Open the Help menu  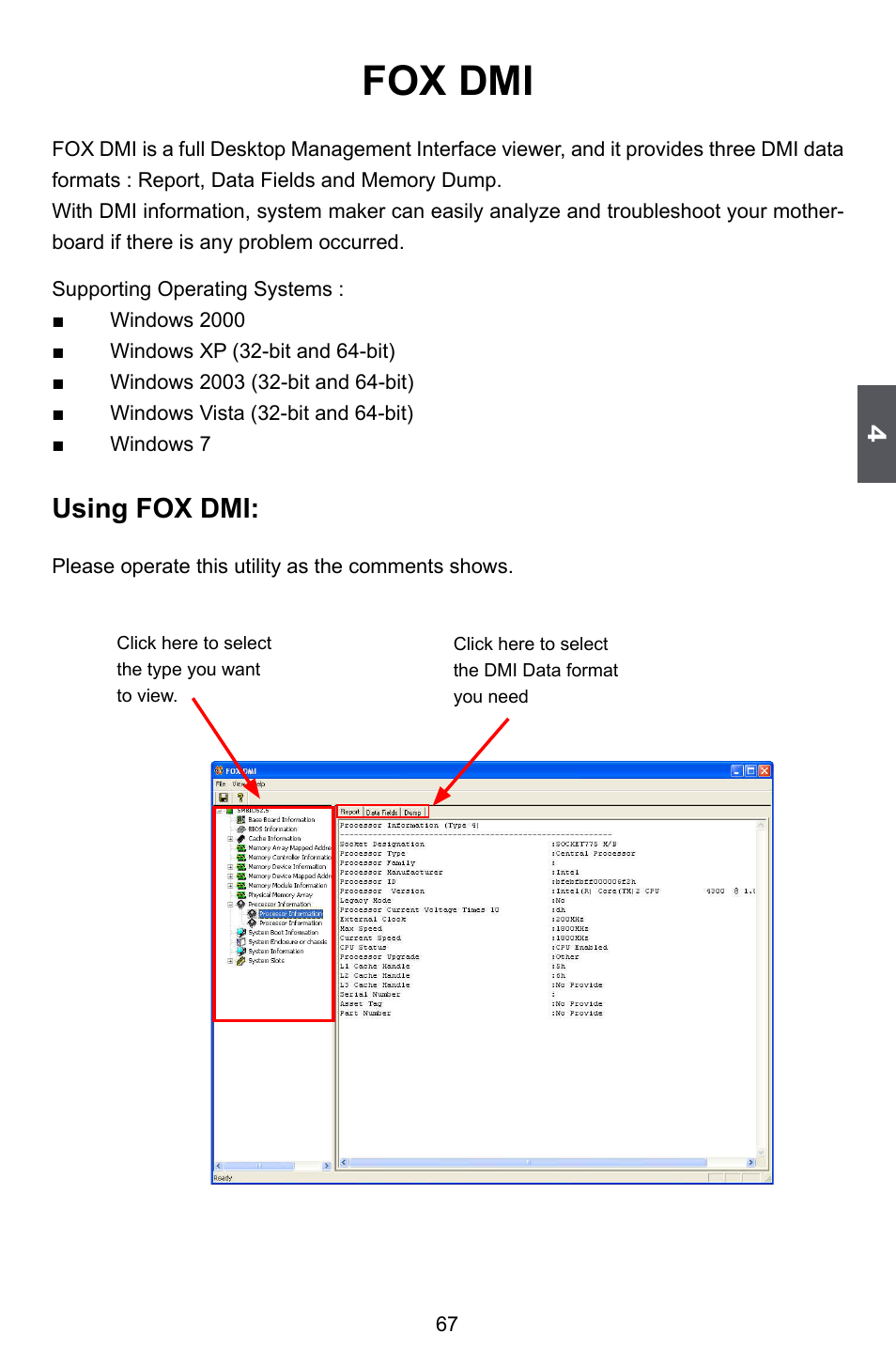[x=258, y=783]
